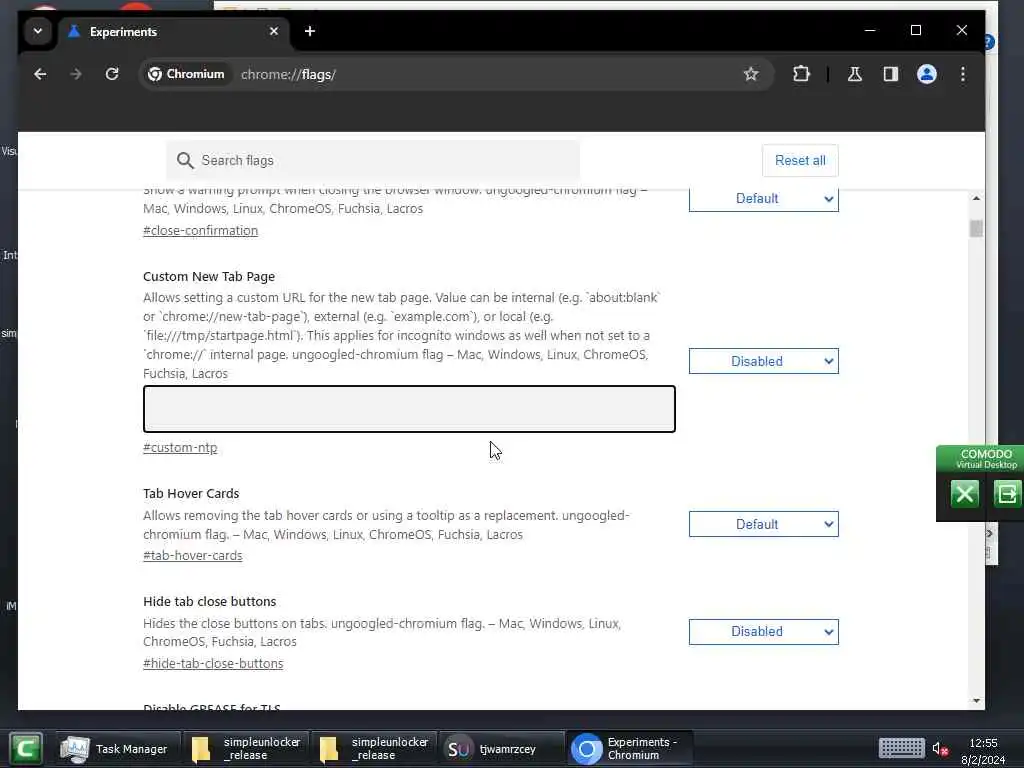Open the tab search chevron button

(x=38, y=31)
